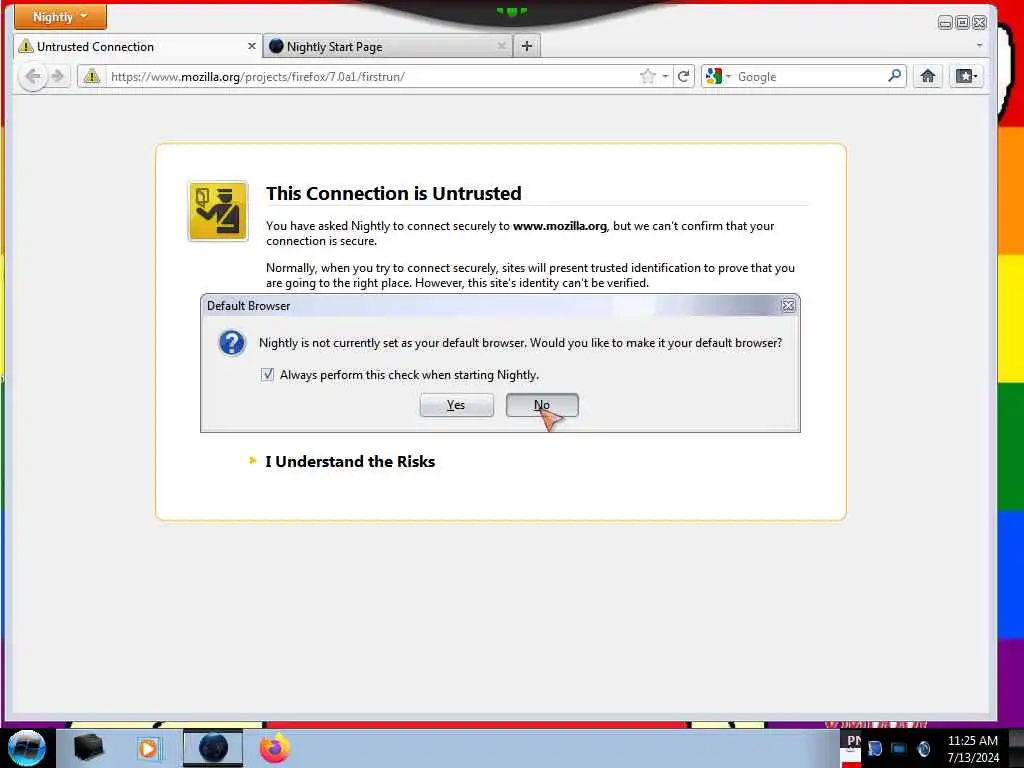Click the Default Browser dialog title

[248, 306]
